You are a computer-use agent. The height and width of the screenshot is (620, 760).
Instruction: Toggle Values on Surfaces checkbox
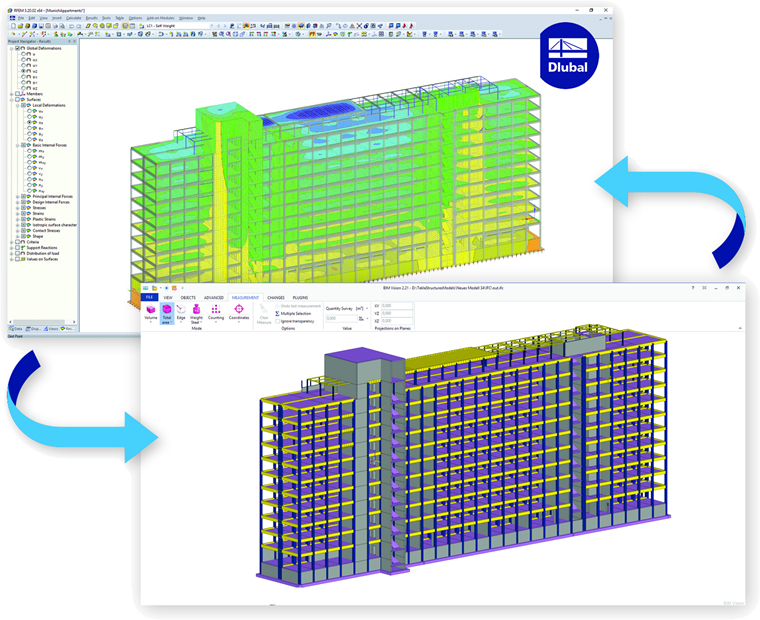point(17,259)
